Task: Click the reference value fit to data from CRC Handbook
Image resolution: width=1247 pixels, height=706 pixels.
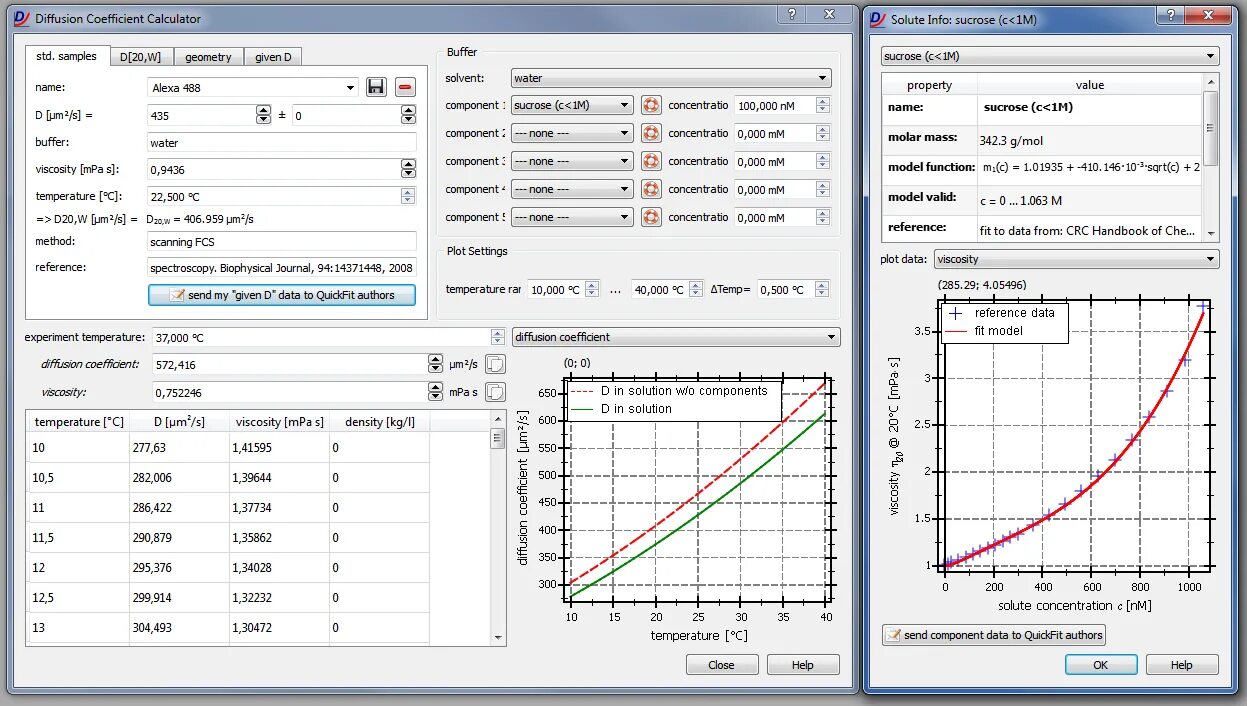Action: click(x=1088, y=230)
